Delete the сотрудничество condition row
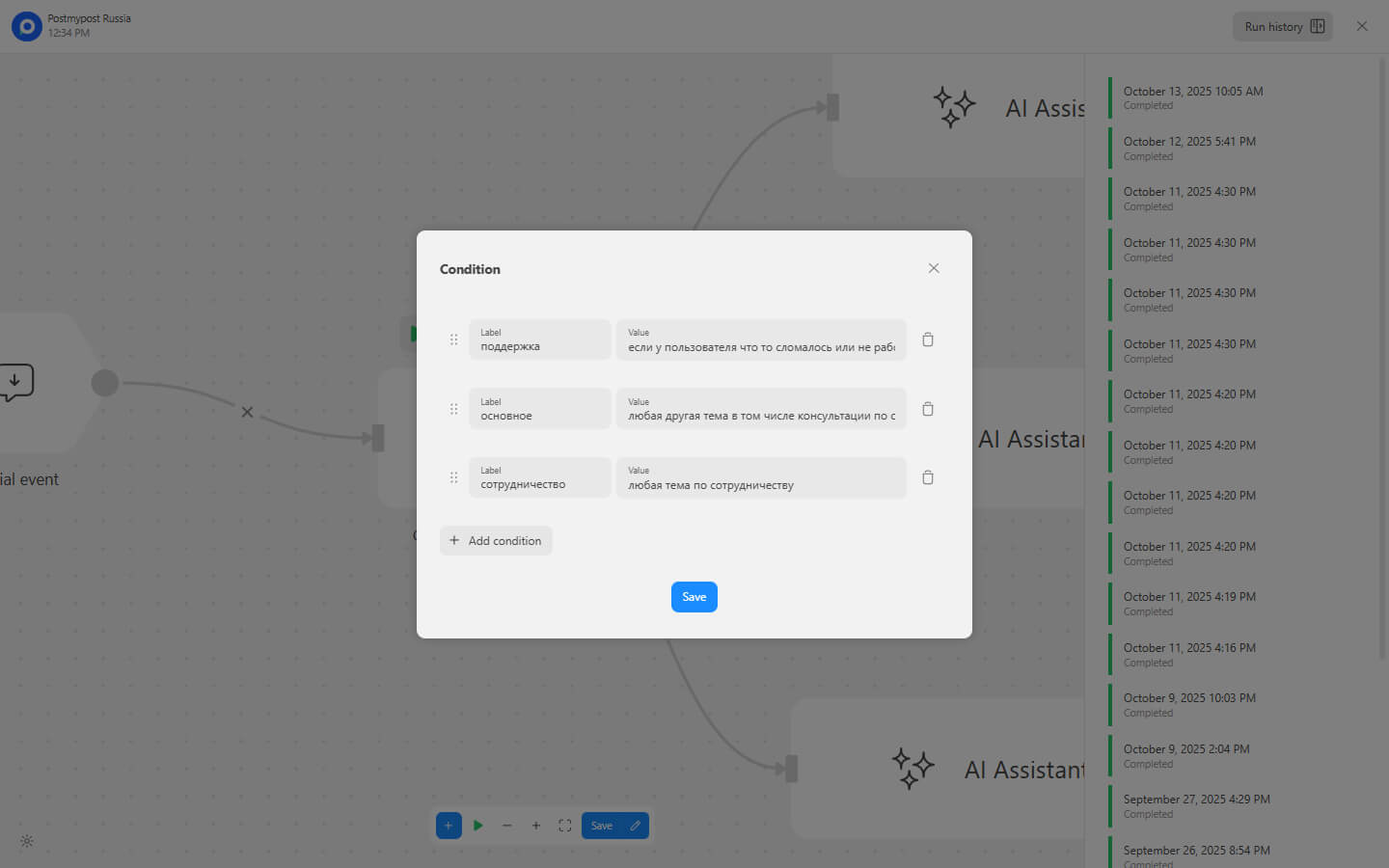 [x=927, y=477]
